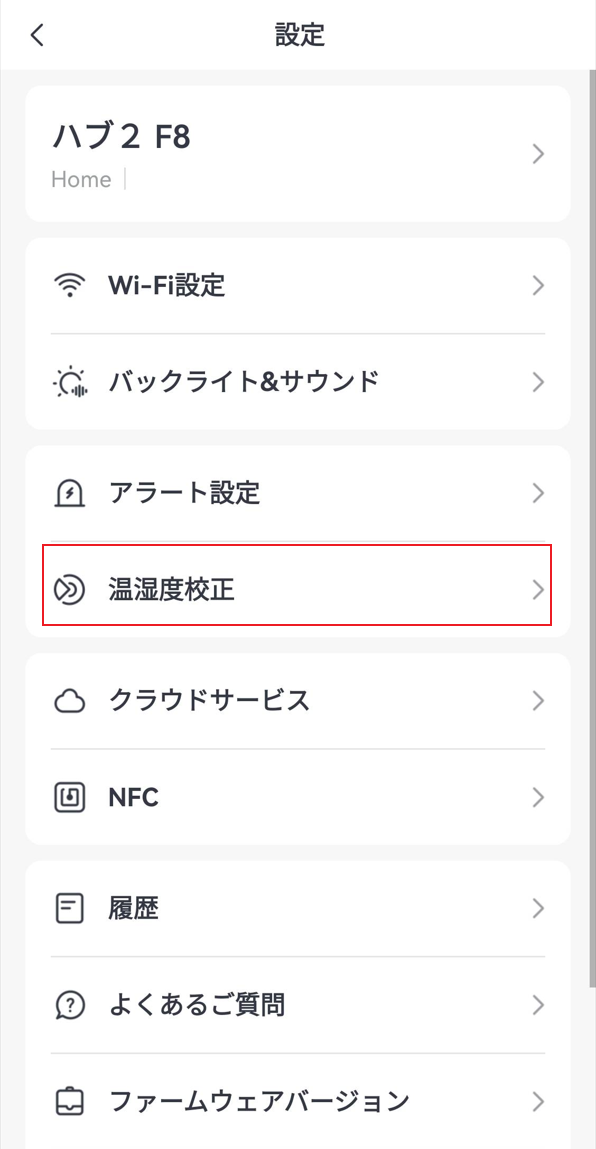Click the cloud service icon

point(70,701)
